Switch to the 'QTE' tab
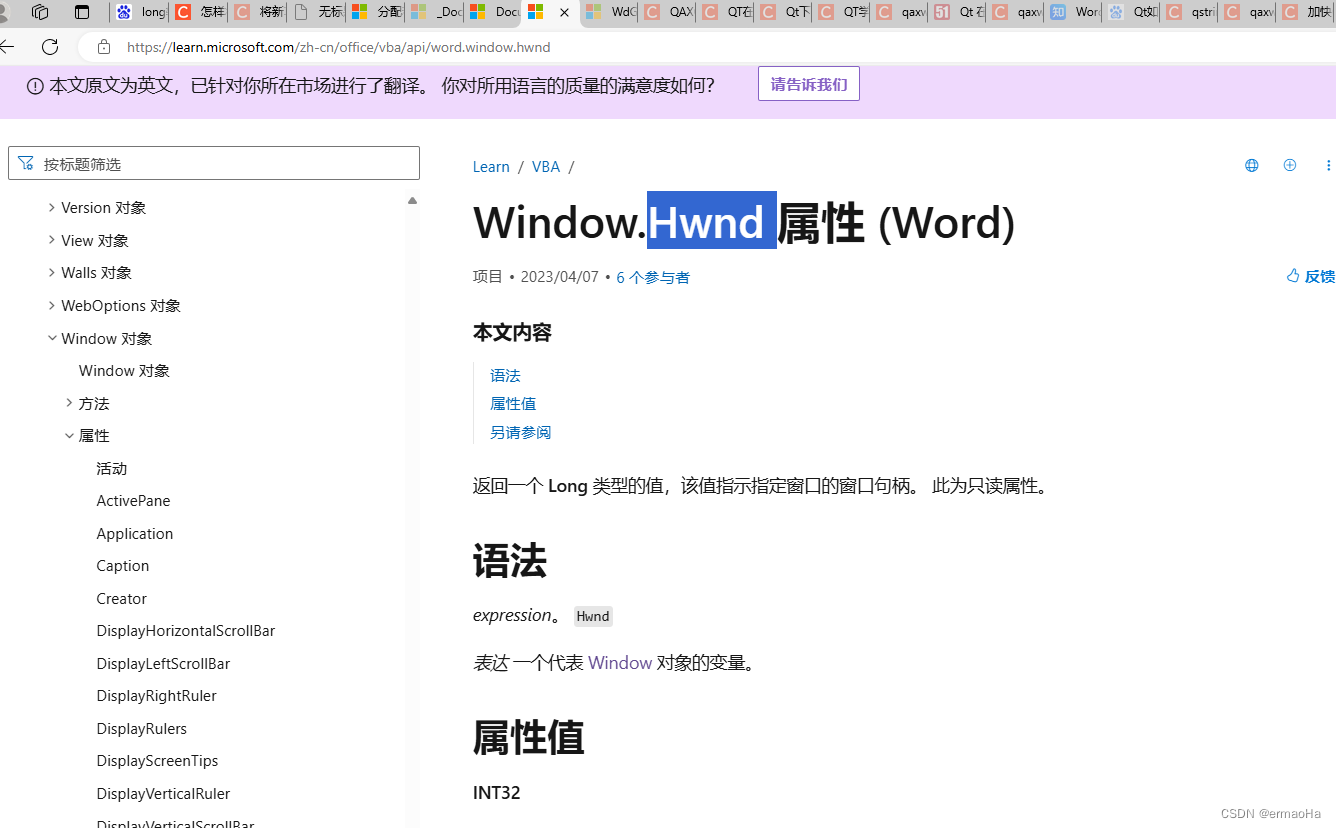 coord(726,12)
